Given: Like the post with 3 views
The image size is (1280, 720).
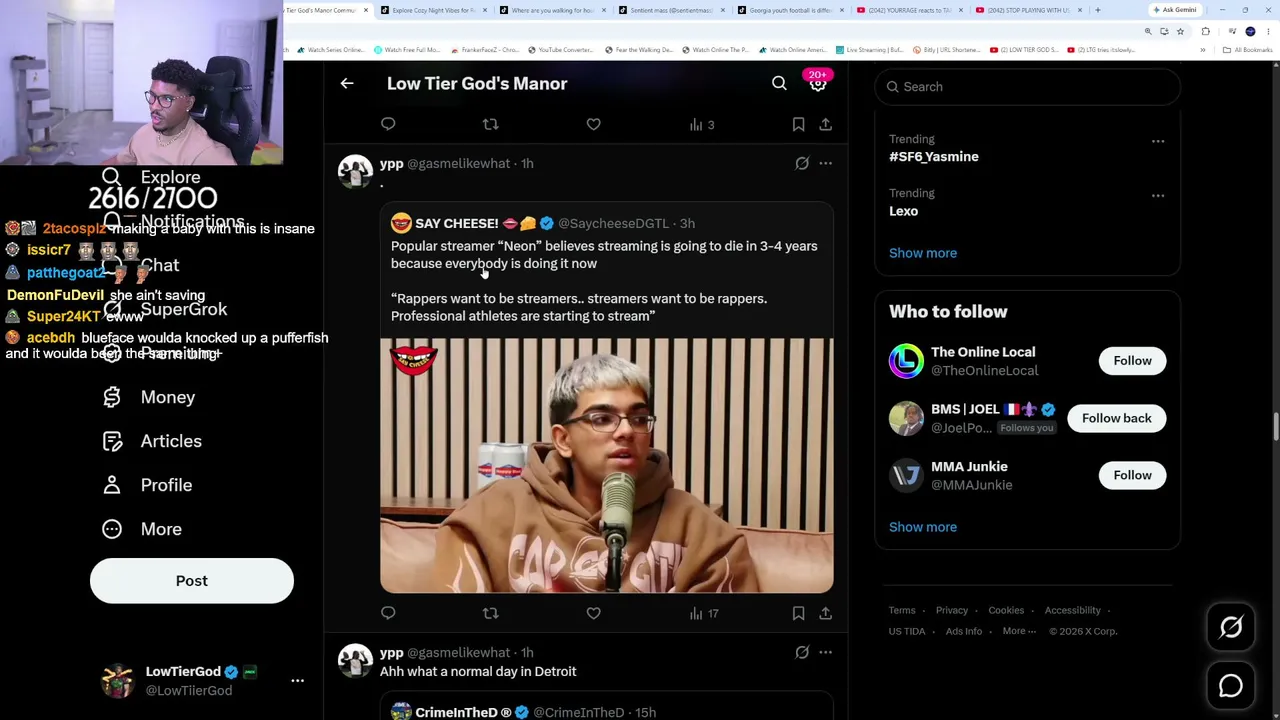Looking at the screenshot, I should click(594, 124).
